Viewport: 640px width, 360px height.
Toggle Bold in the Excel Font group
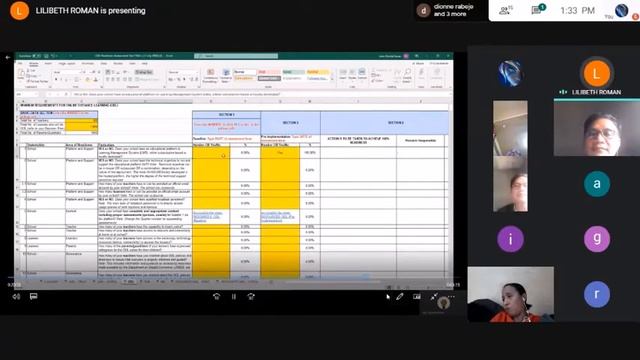[56, 80]
